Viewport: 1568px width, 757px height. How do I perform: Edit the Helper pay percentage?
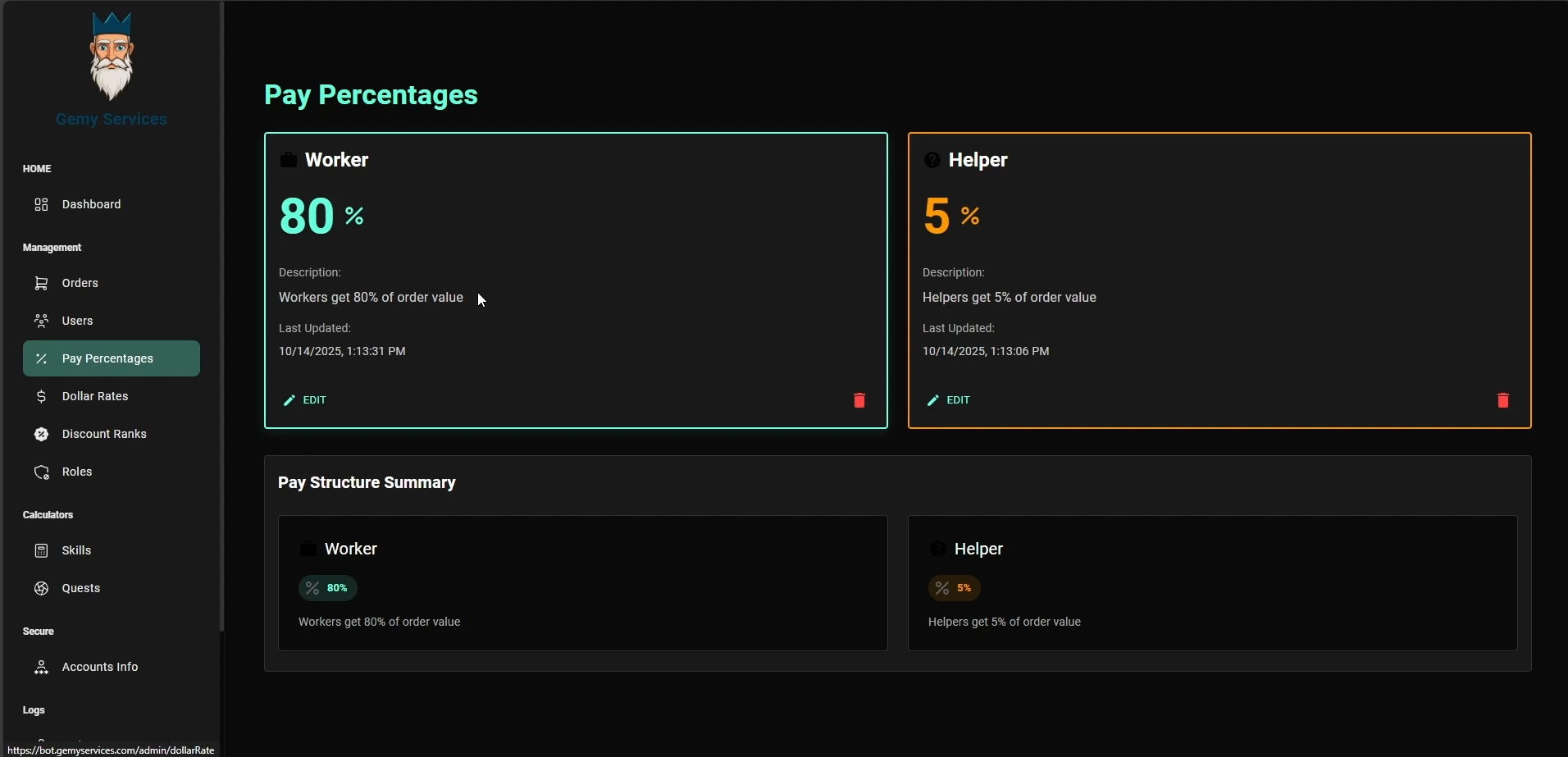click(949, 400)
